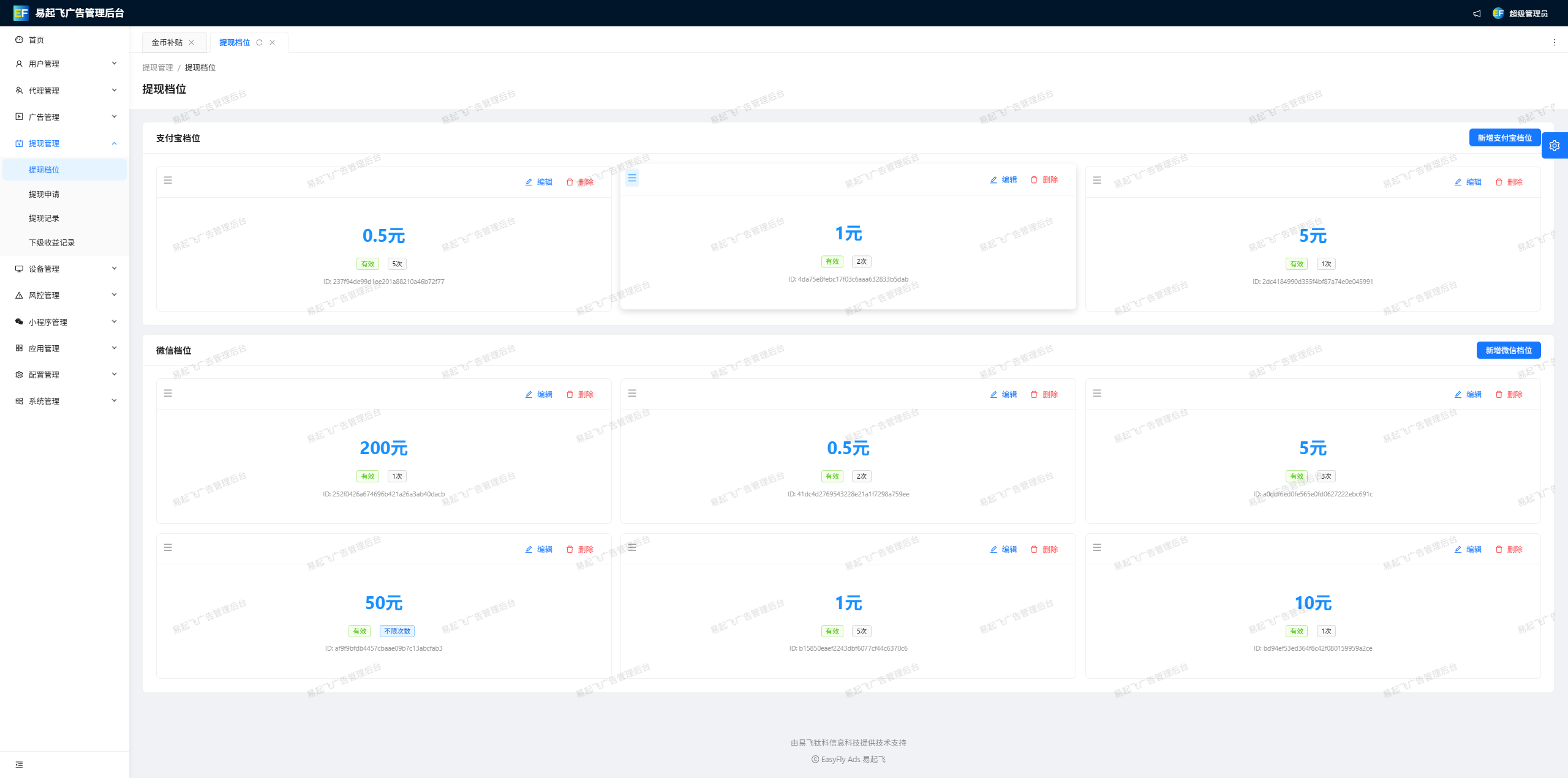Screen dimensions: 1568x778
Task: Delete the Alipay 1元 tier
Action: 1044,179
